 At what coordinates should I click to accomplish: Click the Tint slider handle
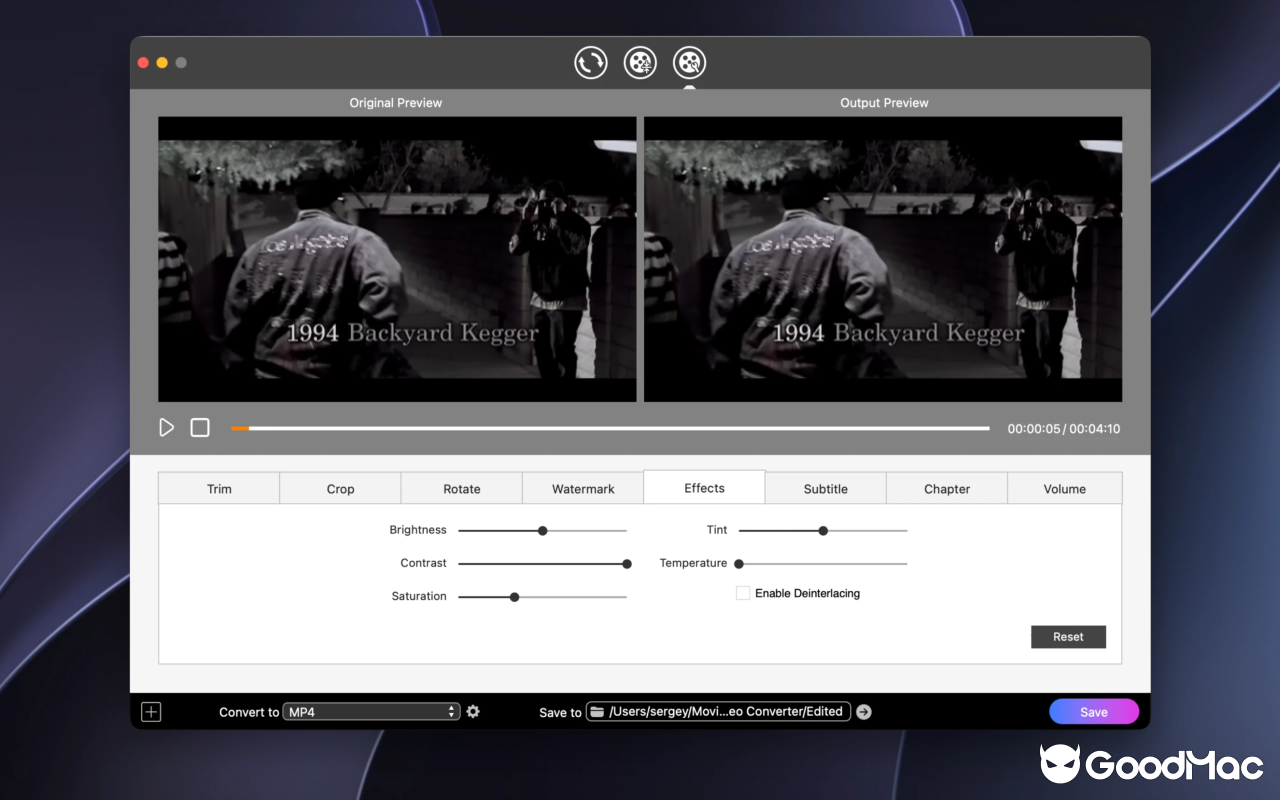(823, 531)
